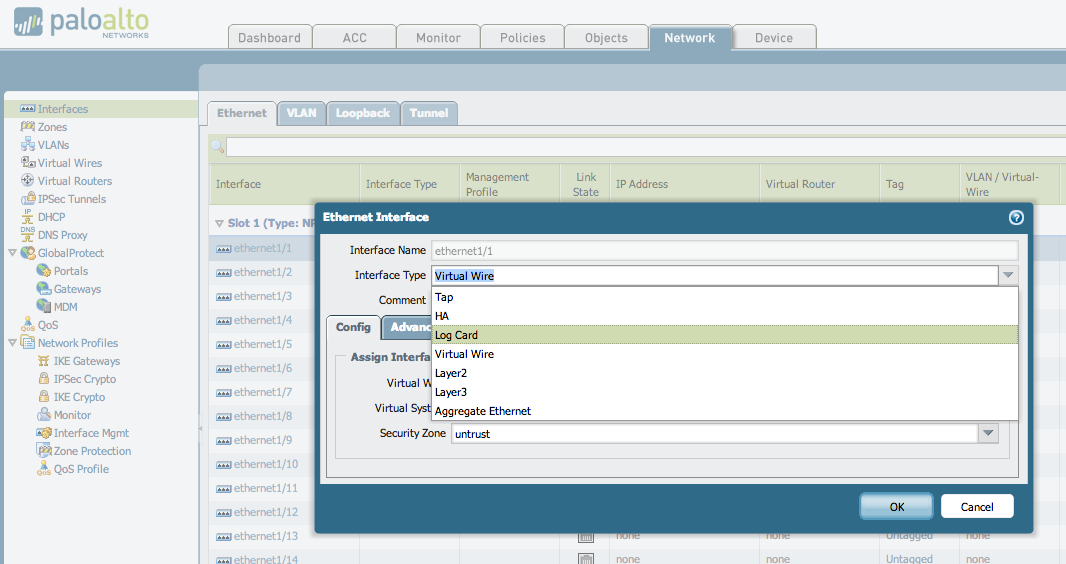Collapse the GlobalProtect tree node
1066x564 pixels.
click(x=12, y=253)
